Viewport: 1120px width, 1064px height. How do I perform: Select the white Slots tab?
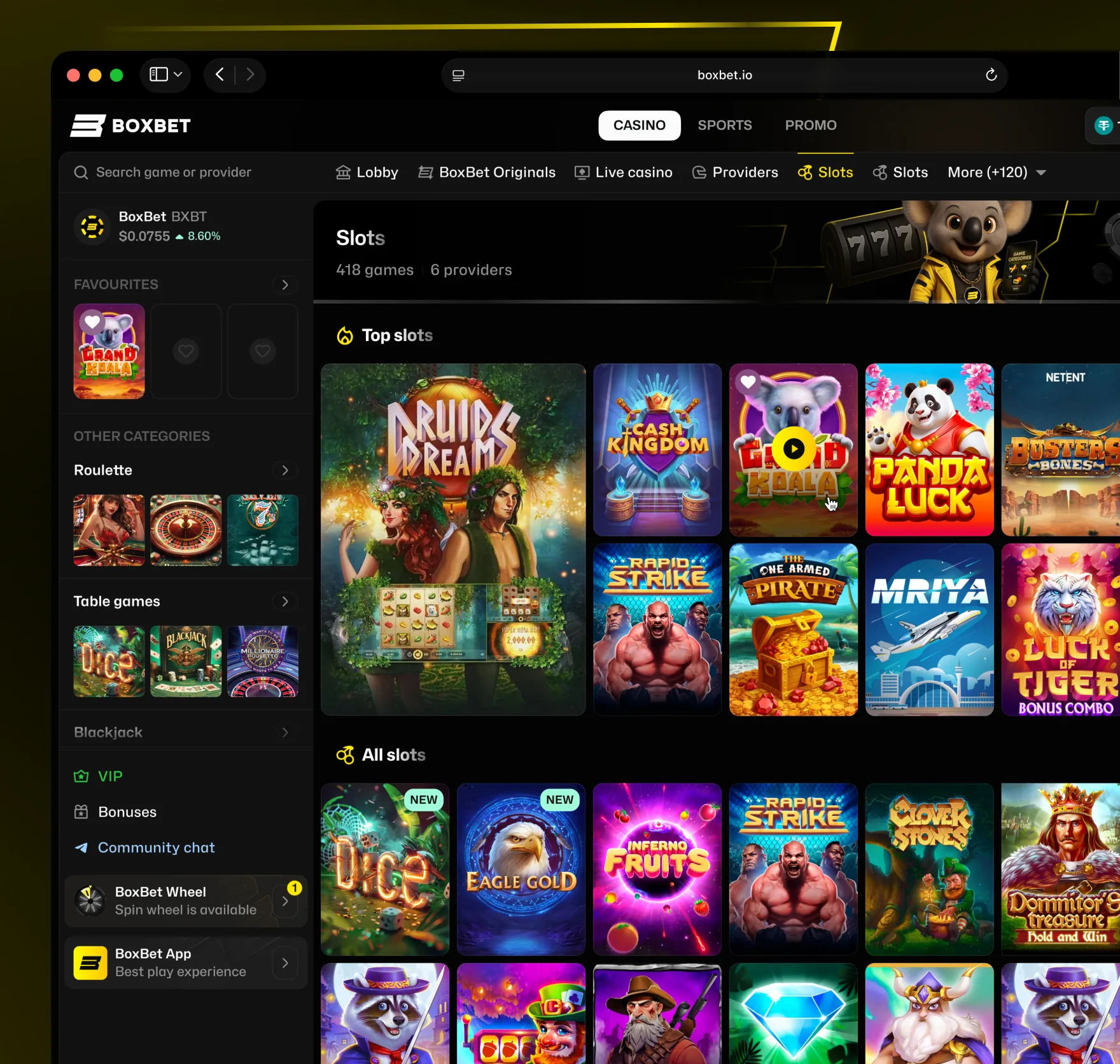900,172
